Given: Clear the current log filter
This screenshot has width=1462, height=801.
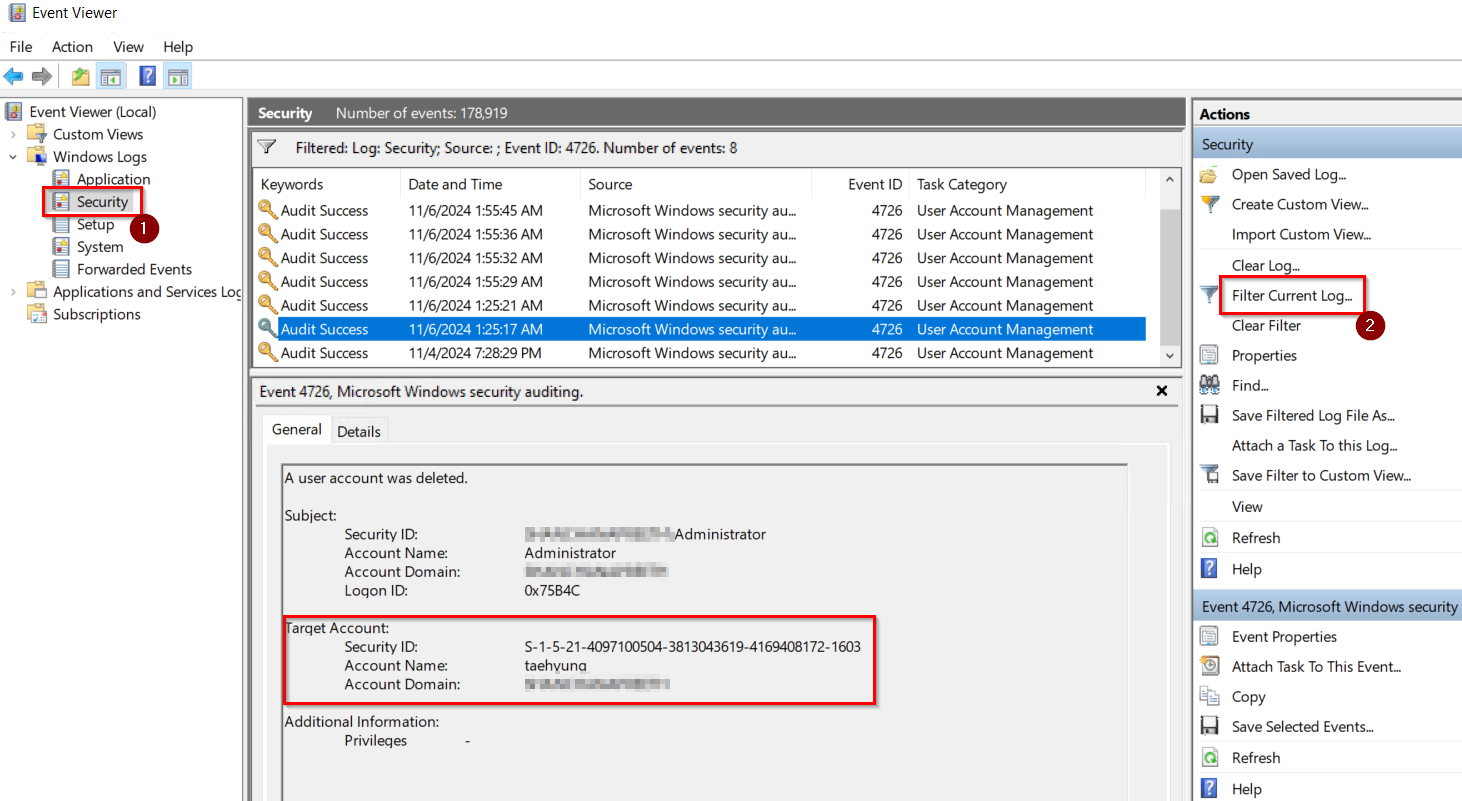Looking at the screenshot, I should 1264,325.
